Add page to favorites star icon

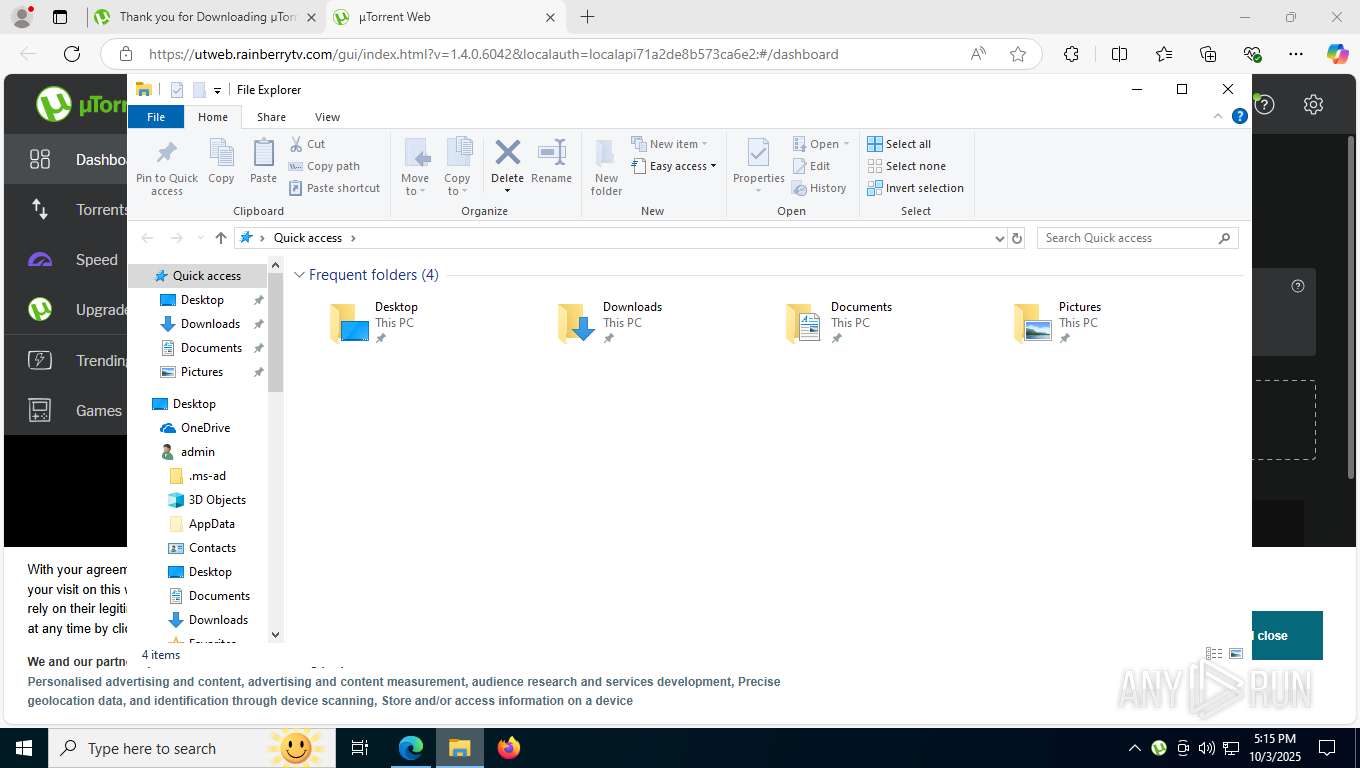pyautogui.click(x=1018, y=54)
